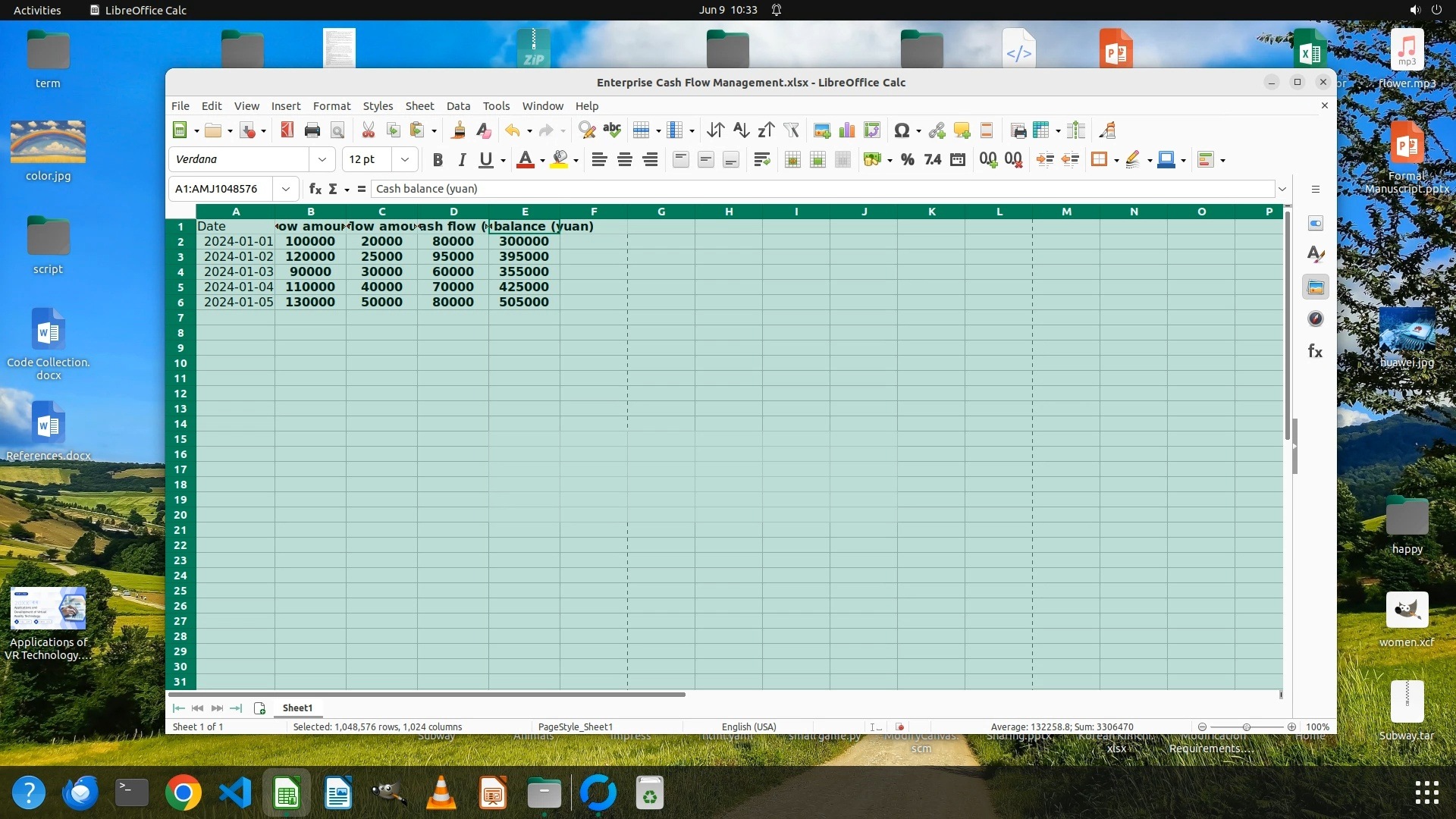Open the Format menu
1456x819 pixels.
tap(331, 106)
